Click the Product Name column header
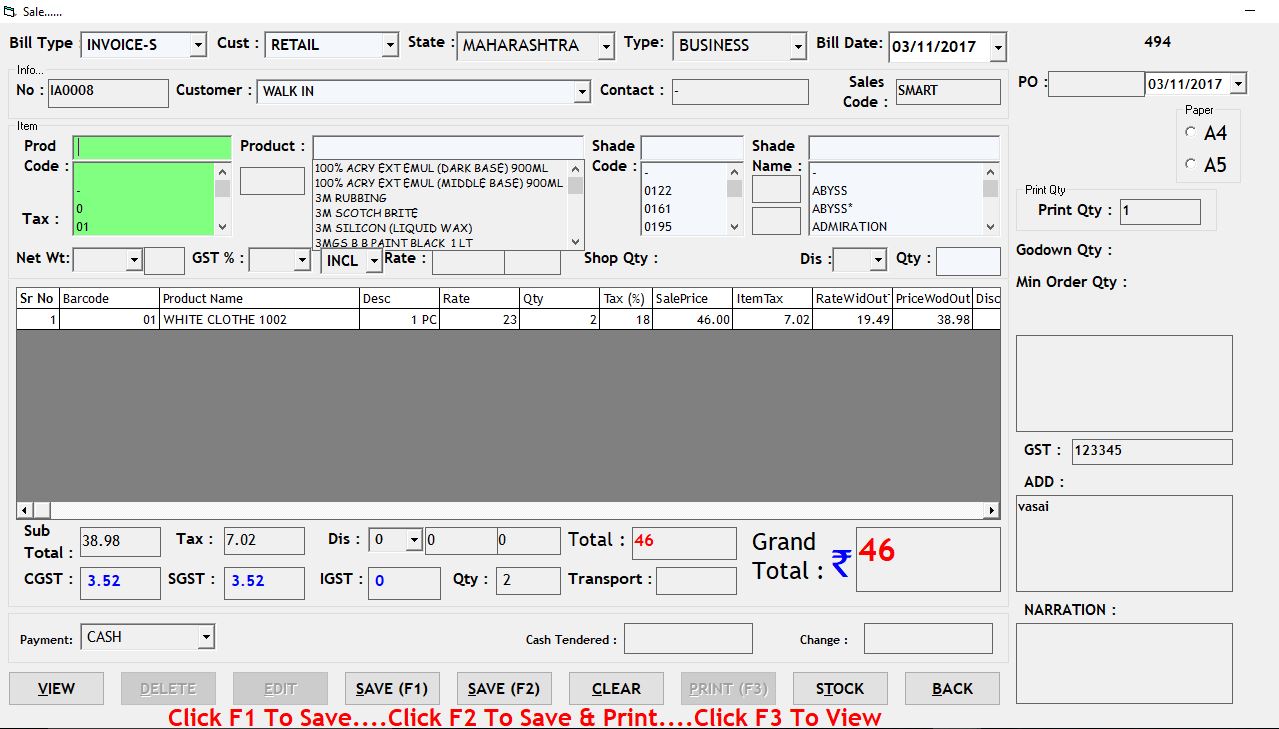 point(259,298)
